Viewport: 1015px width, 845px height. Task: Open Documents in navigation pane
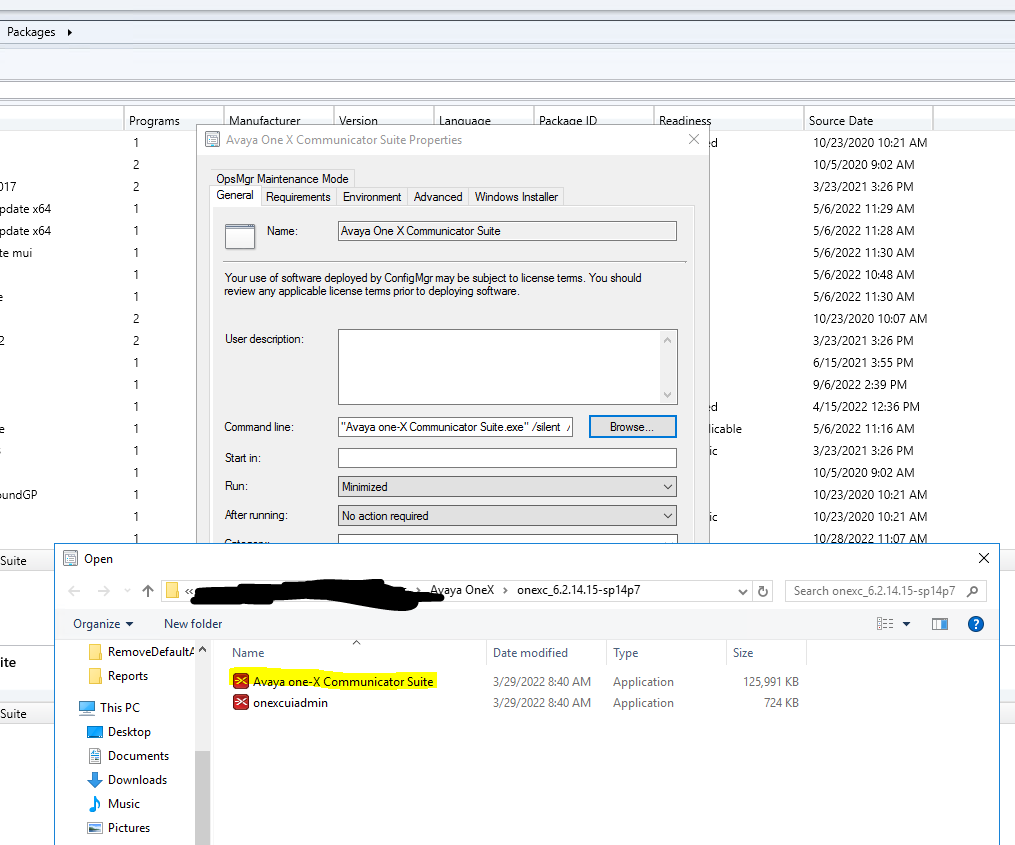coord(128,755)
